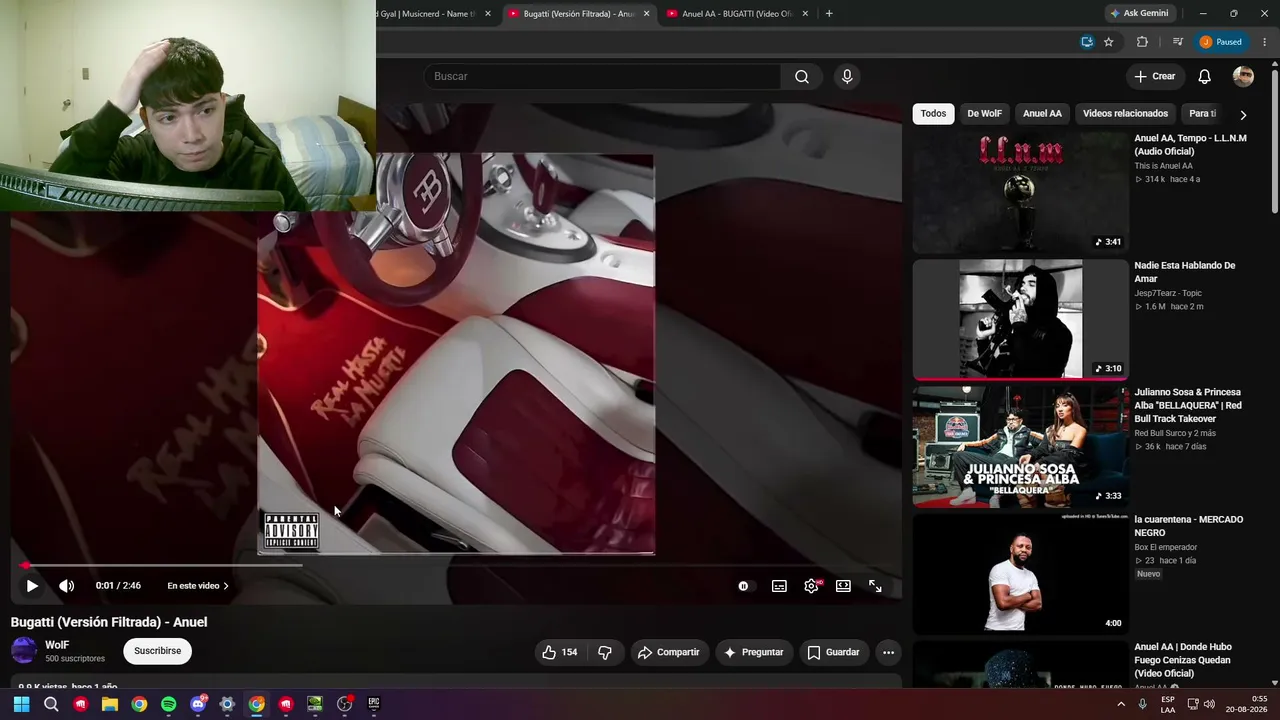Open the Crear menu
The image size is (1280, 720).
tap(1155, 76)
